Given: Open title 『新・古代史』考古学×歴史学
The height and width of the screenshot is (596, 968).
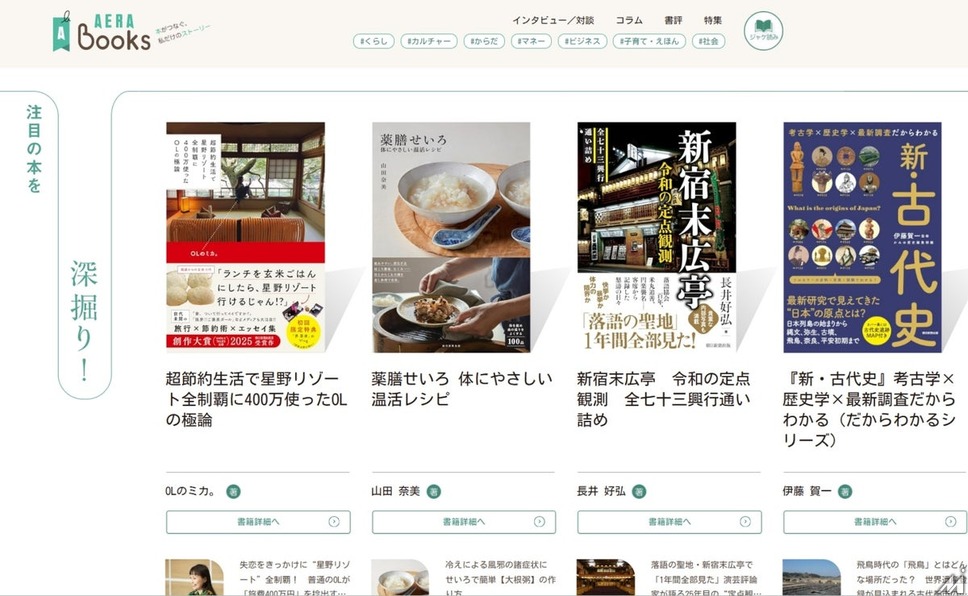Looking at the screenshot, I should (869, 409).
